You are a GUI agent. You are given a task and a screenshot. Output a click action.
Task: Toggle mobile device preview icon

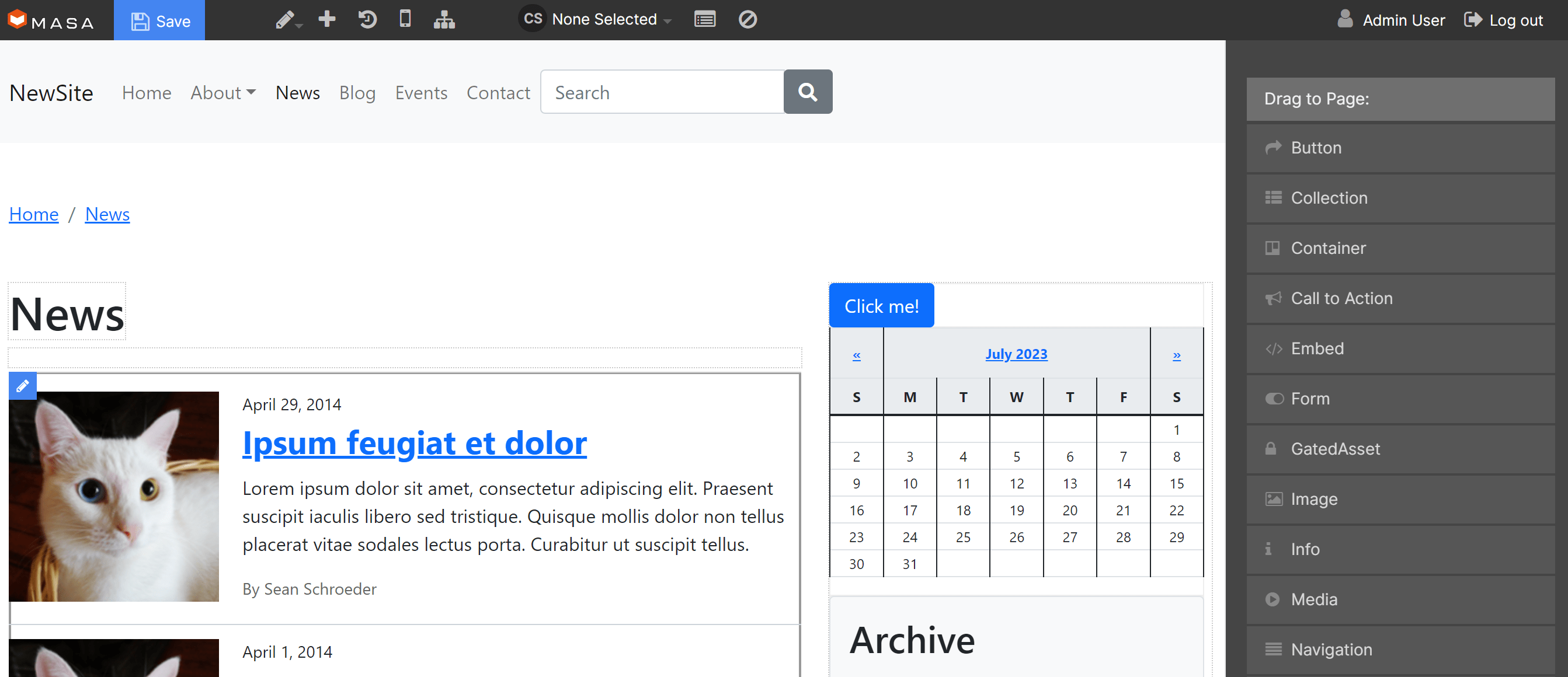[405, 19]
